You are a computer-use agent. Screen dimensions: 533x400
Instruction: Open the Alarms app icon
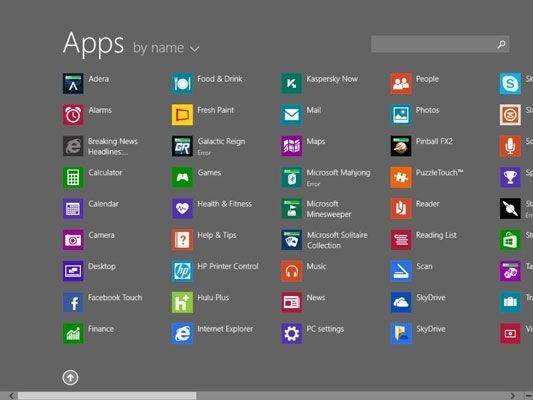point(73,115)
